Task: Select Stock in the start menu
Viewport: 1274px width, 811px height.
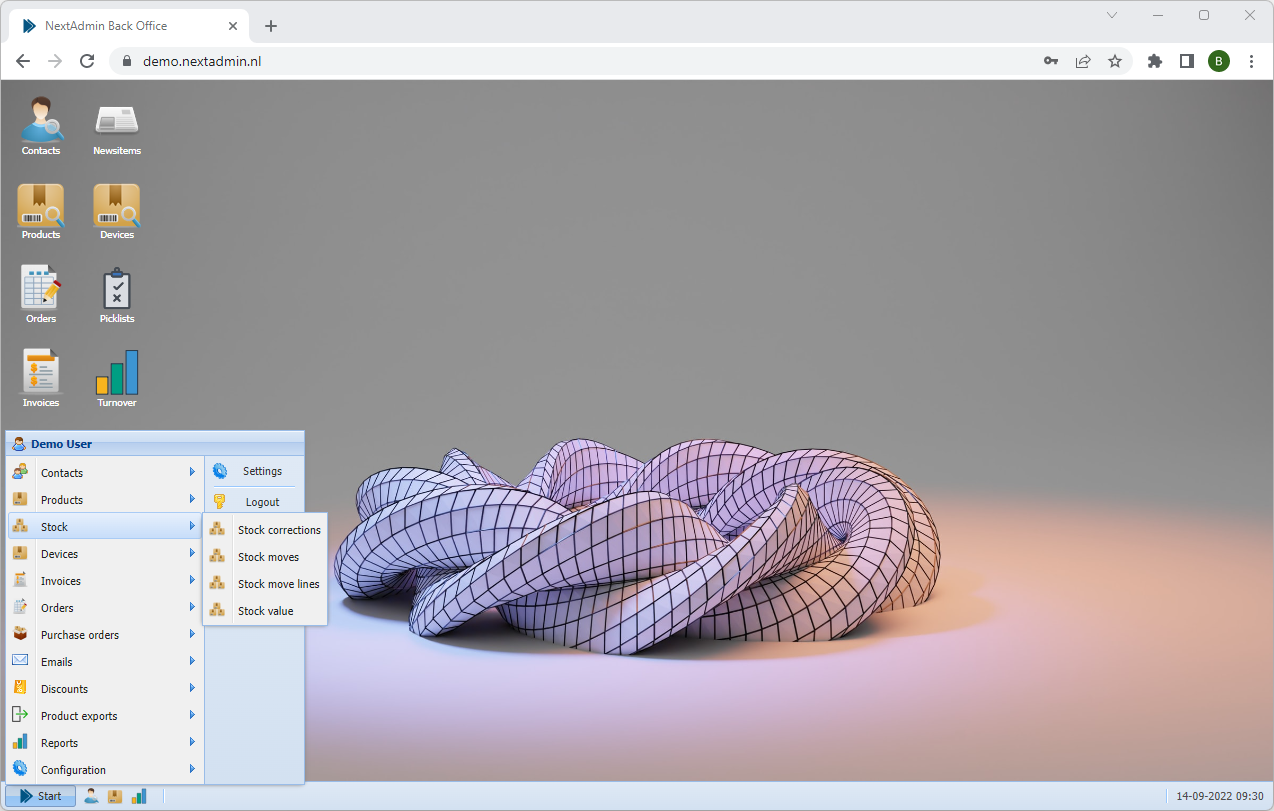Action: 105,527
